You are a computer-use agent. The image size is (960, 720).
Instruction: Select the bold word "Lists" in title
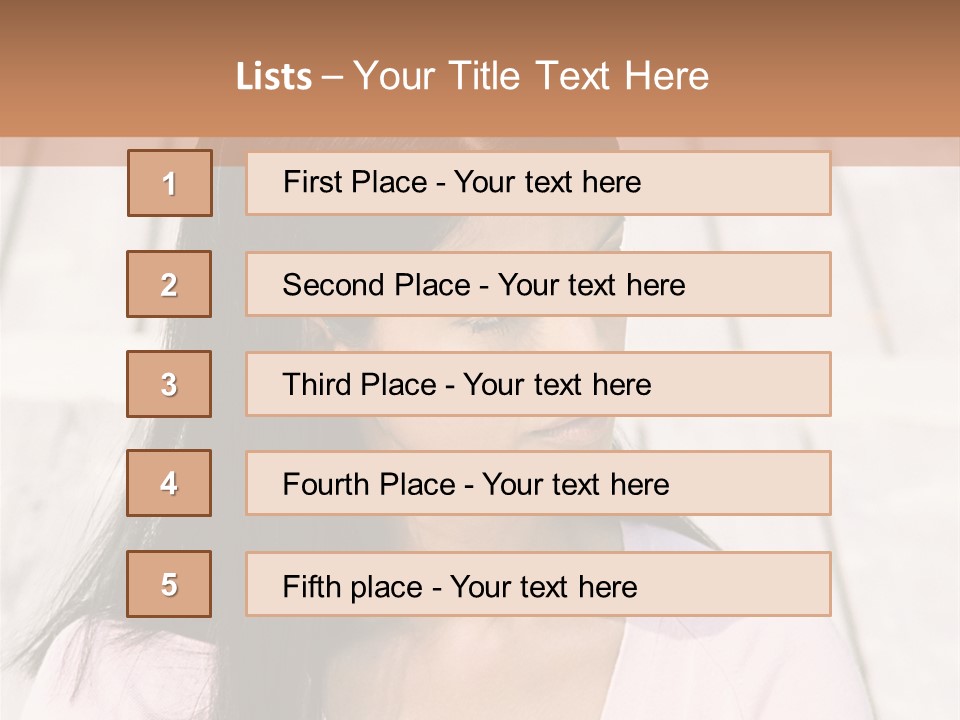[x=274, y=77]
